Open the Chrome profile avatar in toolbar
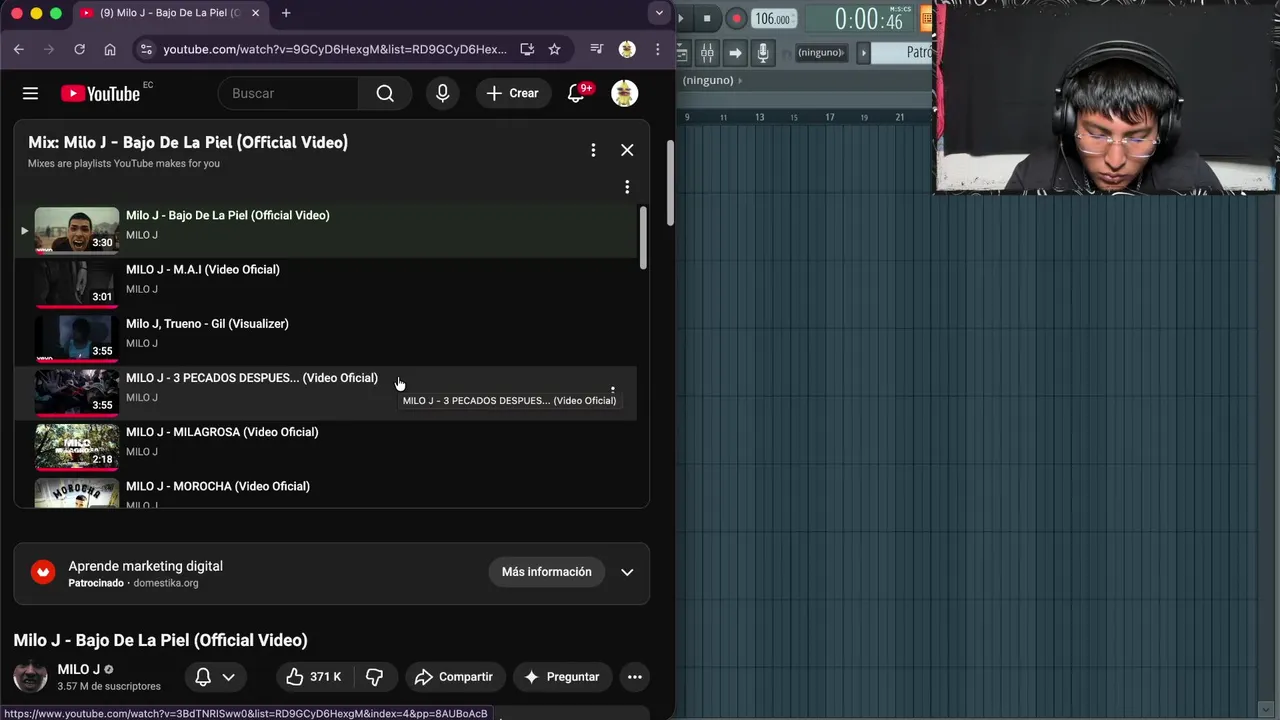The height and width of the screenshot is (720, 1280). (x=627, y=49)
